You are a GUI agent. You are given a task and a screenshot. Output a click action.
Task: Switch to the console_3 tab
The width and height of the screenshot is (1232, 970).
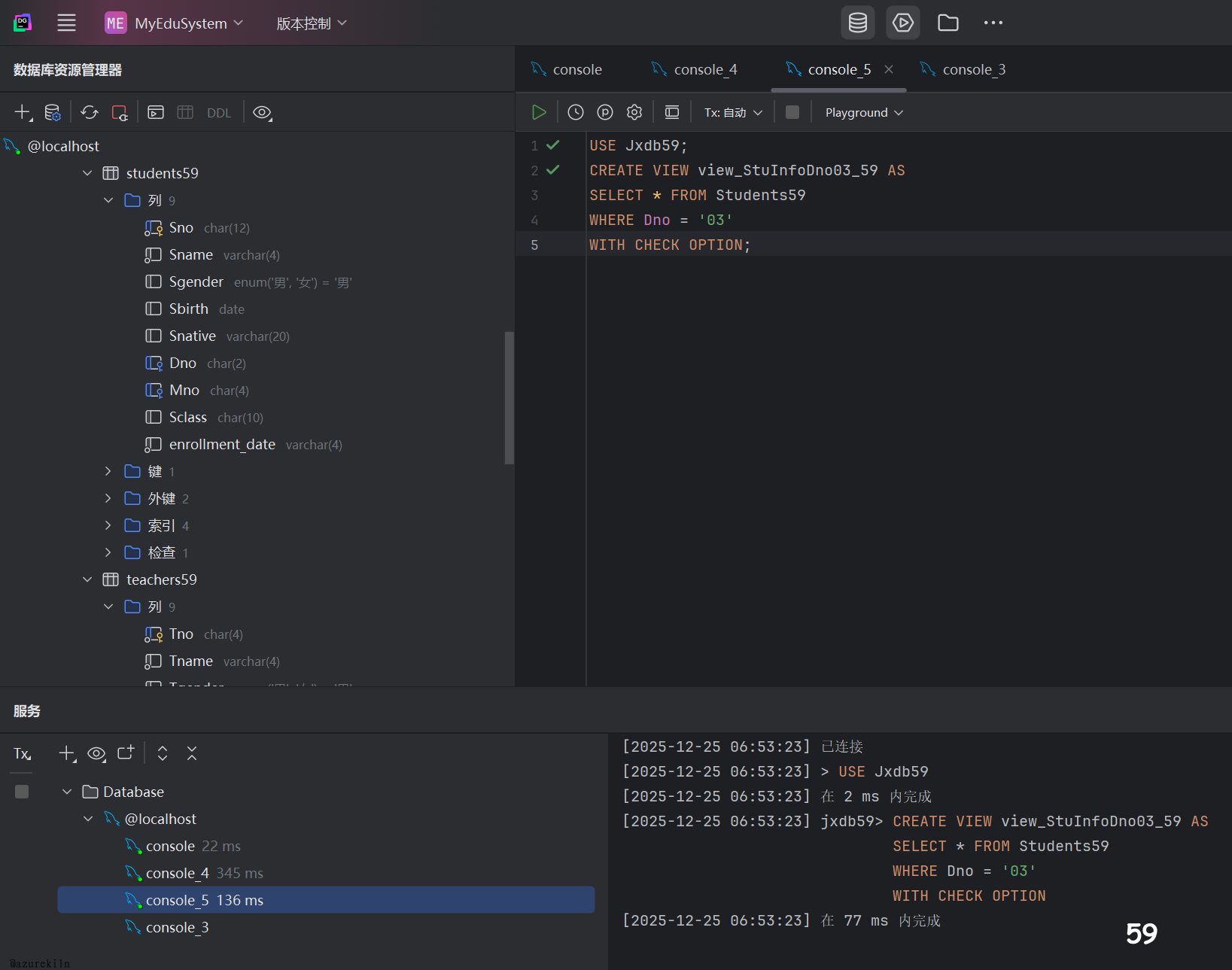(973, 69)
